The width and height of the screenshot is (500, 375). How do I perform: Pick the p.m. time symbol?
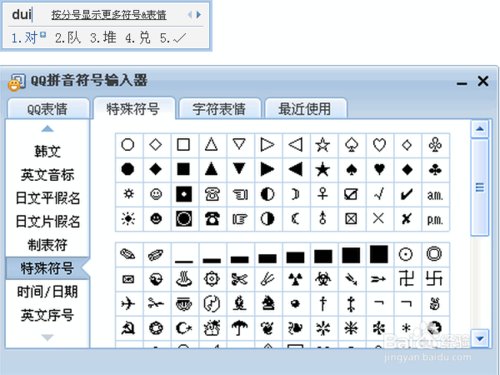[x=435, y=220]
